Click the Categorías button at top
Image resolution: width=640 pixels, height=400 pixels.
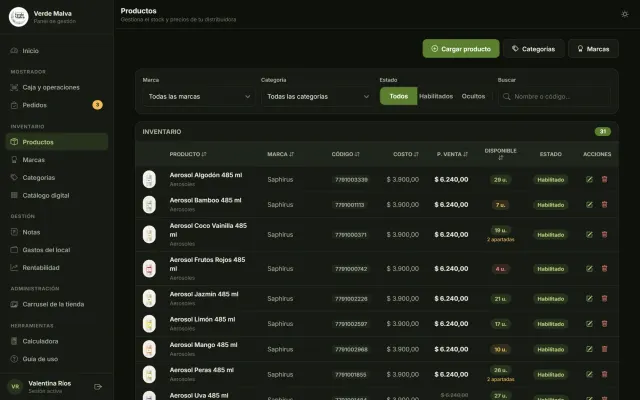pos(533,49)
